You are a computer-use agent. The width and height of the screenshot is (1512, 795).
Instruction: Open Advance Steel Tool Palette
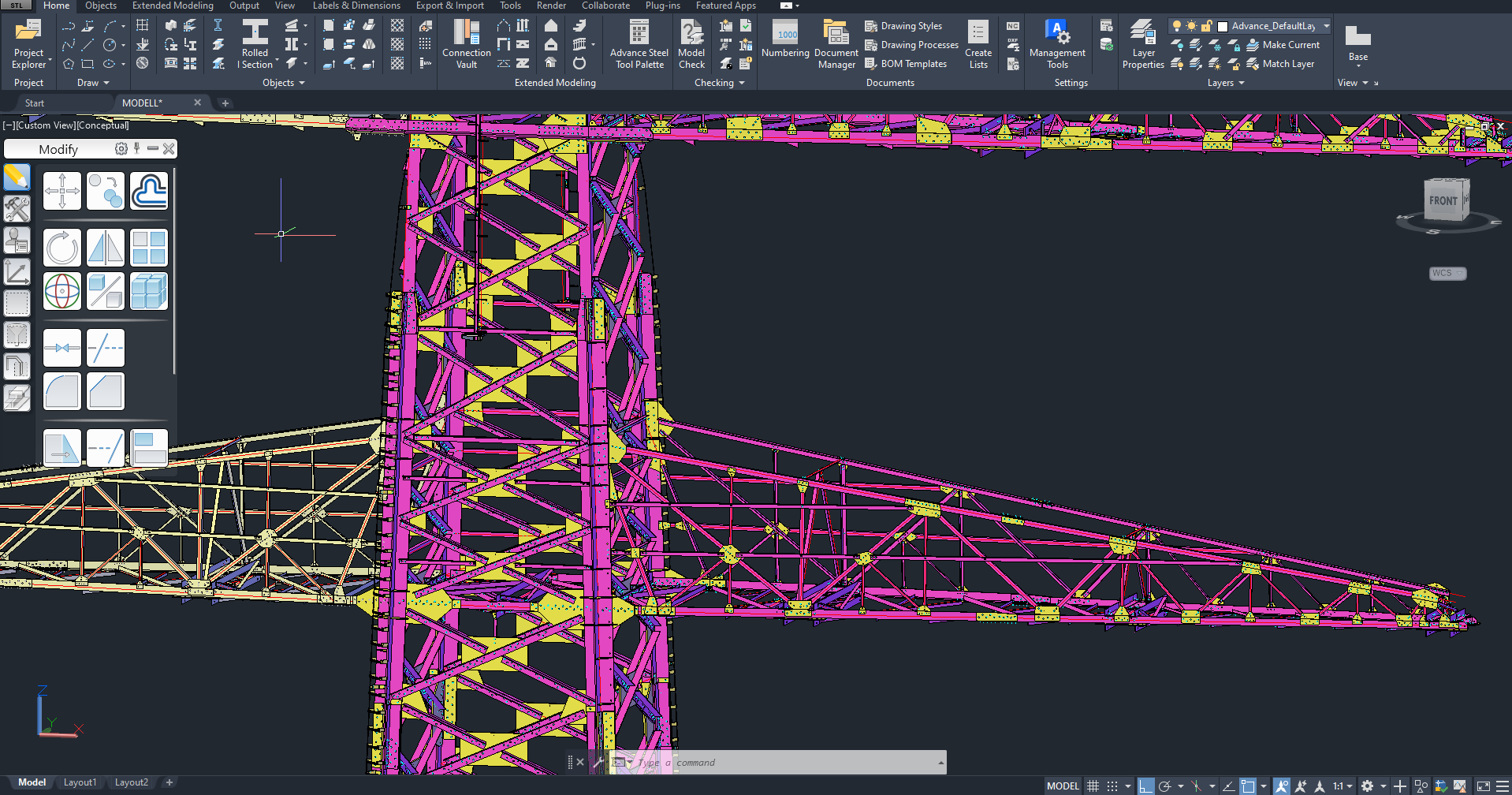639,44
